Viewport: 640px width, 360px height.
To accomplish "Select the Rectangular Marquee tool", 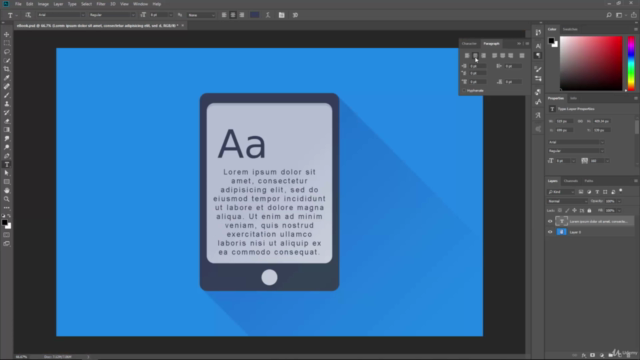I will point(7,43).
